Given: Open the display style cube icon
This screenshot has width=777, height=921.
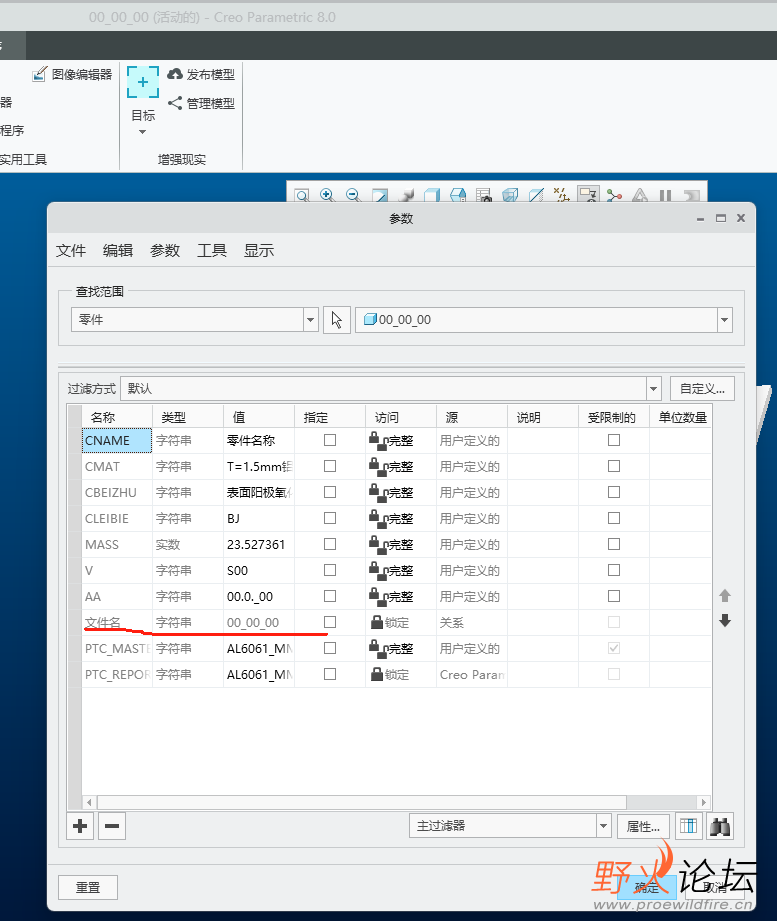Looking at the screenshot, I should pyautogui.click(x=432, y=196).
